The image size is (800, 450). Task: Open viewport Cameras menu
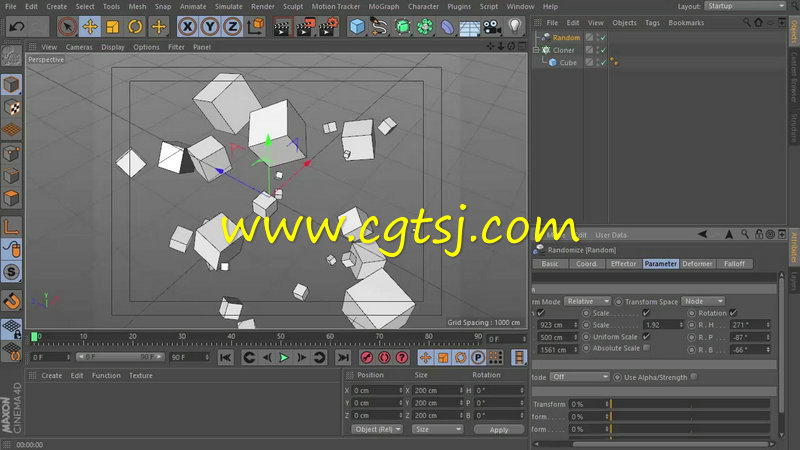tap(79, 47)
